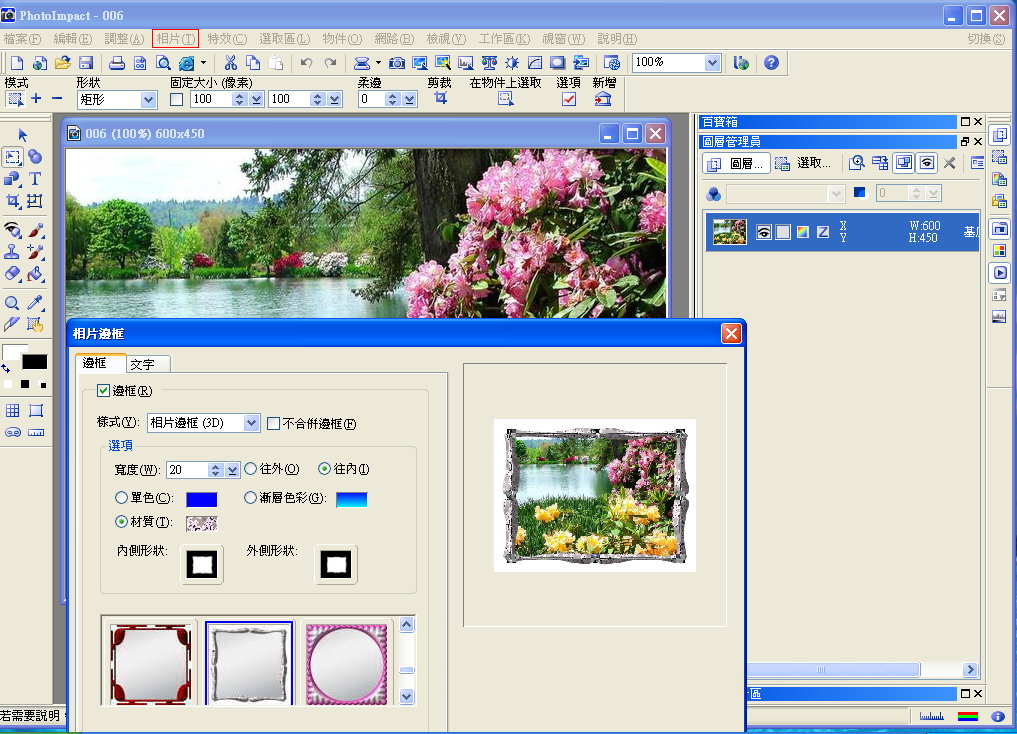1017x734 pixels.
Task: Toggle eye visibility of the layer
Action: (x=764, y=232)
